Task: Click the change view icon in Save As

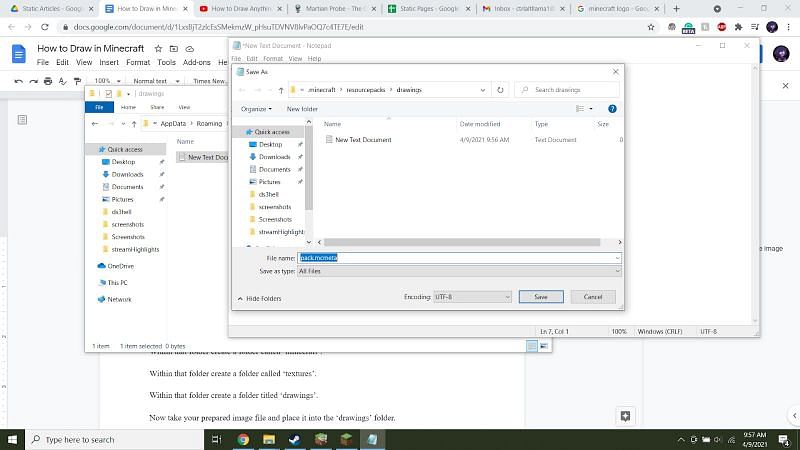Action: 580,108
